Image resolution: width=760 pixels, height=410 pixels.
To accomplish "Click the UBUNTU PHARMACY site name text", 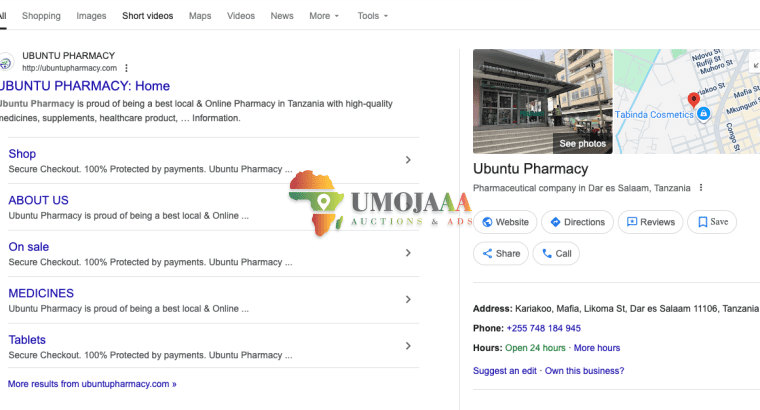I will tap(68, 56).
